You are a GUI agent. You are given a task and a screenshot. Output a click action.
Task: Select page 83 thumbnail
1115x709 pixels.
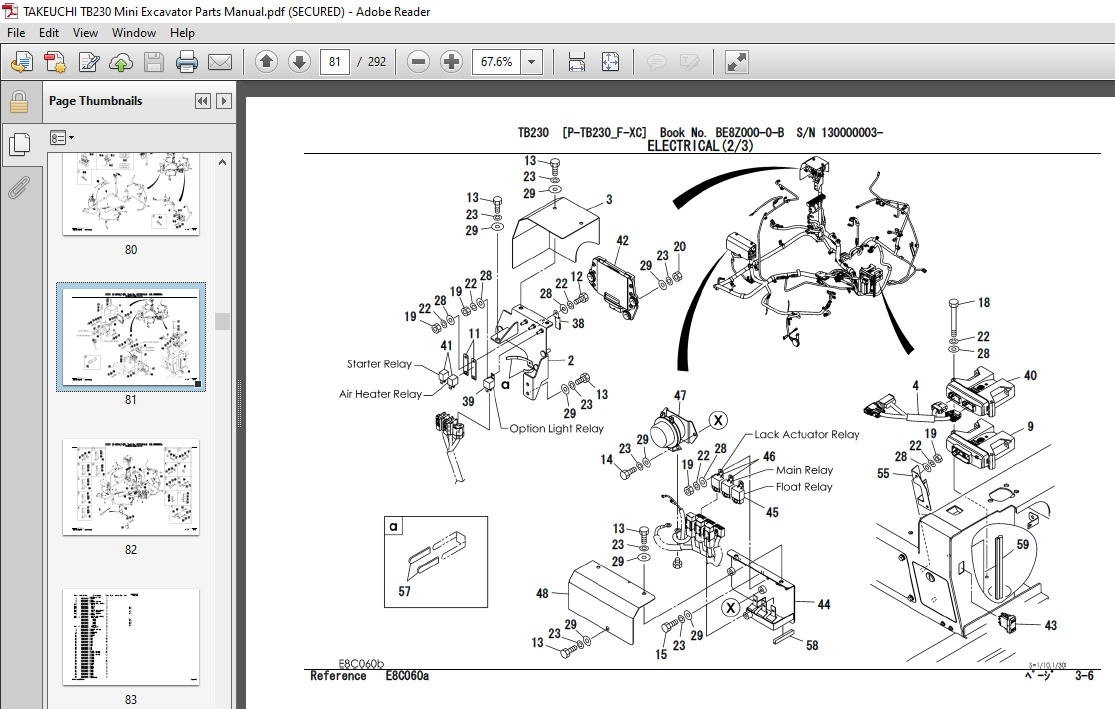[131, 636]
